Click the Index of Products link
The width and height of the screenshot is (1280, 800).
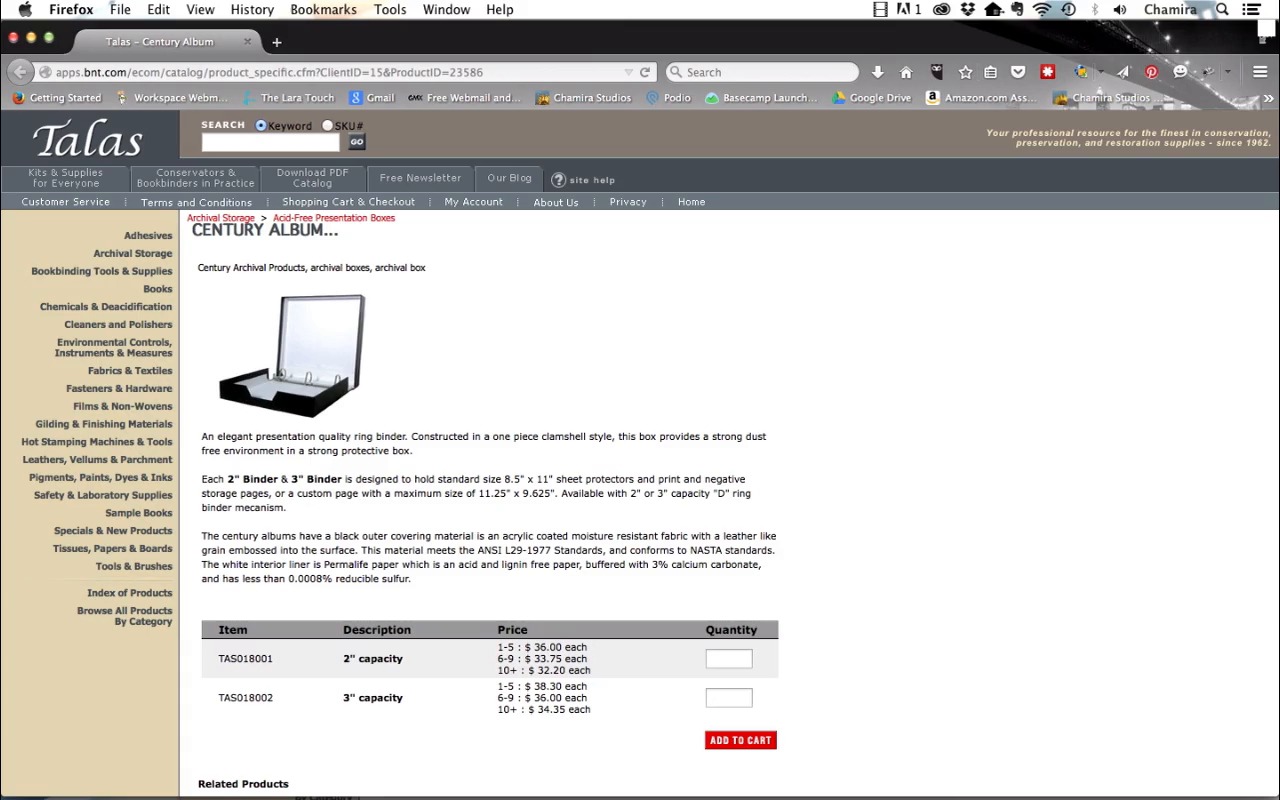(x=129, y=593)
